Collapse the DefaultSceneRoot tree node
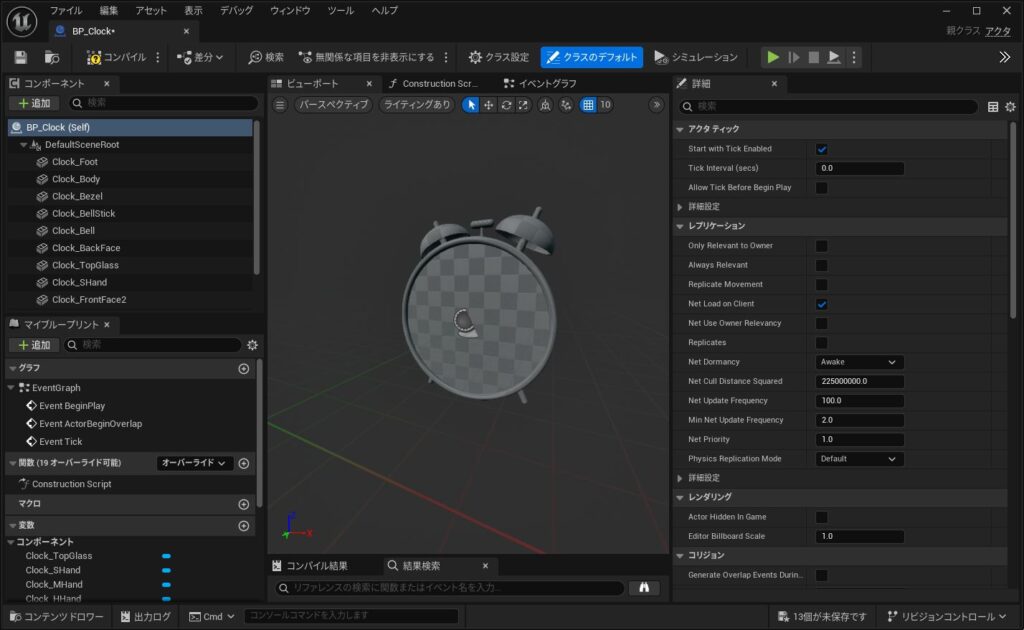 [x=23, y=145]
